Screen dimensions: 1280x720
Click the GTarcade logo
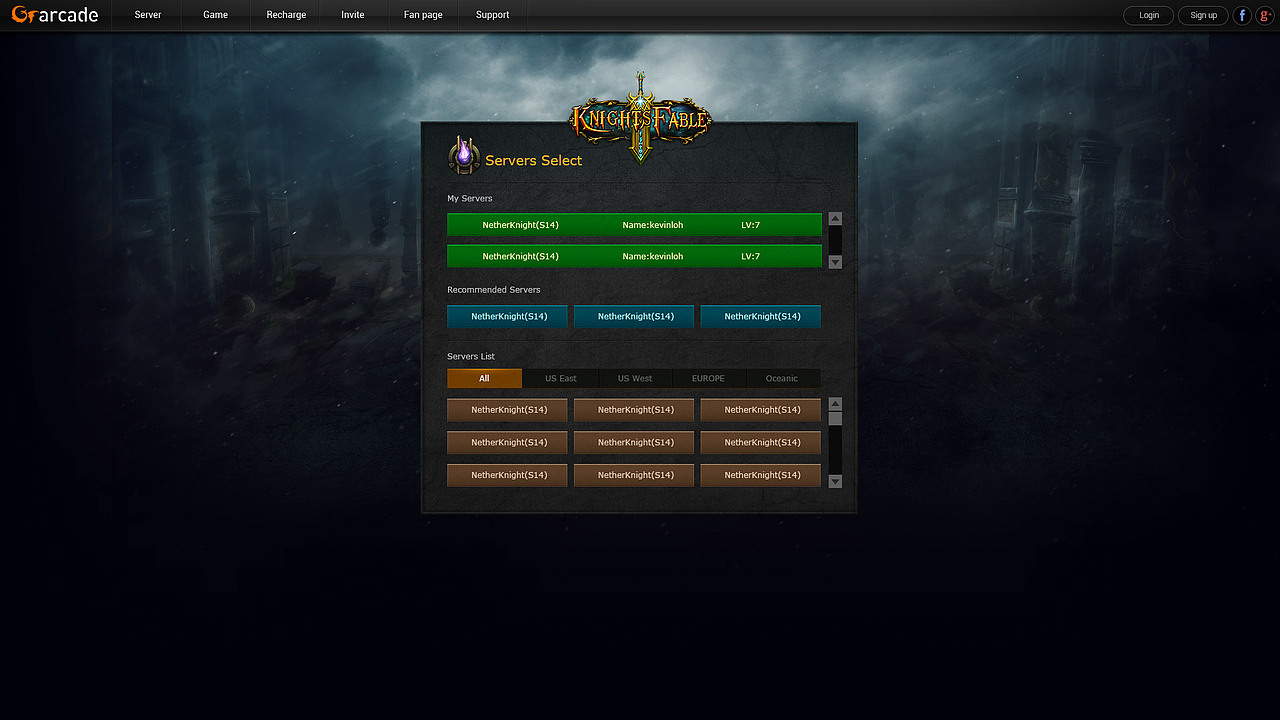click(55, 15)
